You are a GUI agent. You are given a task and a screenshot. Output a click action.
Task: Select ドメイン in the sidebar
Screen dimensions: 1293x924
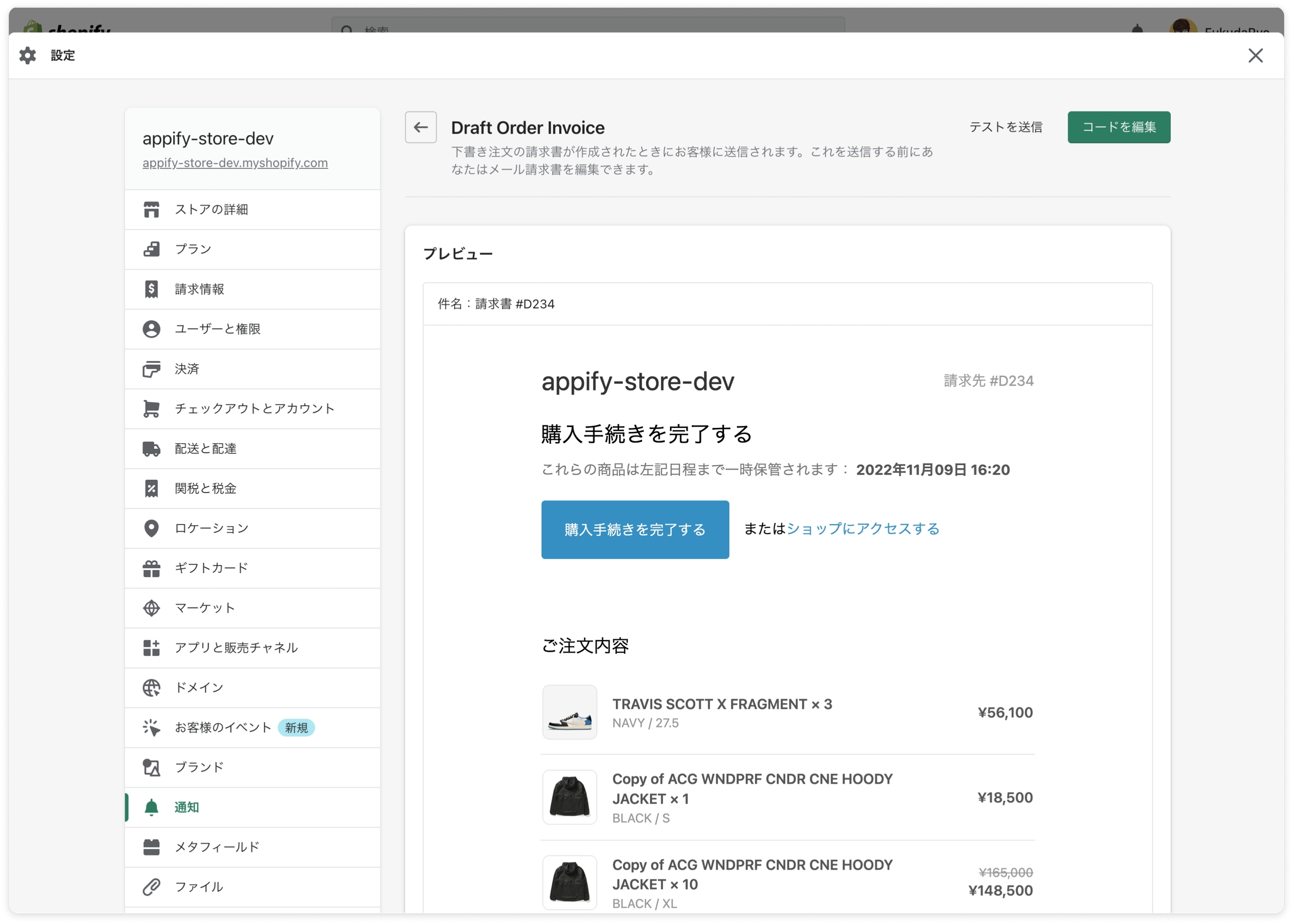[x=253, y=687]
